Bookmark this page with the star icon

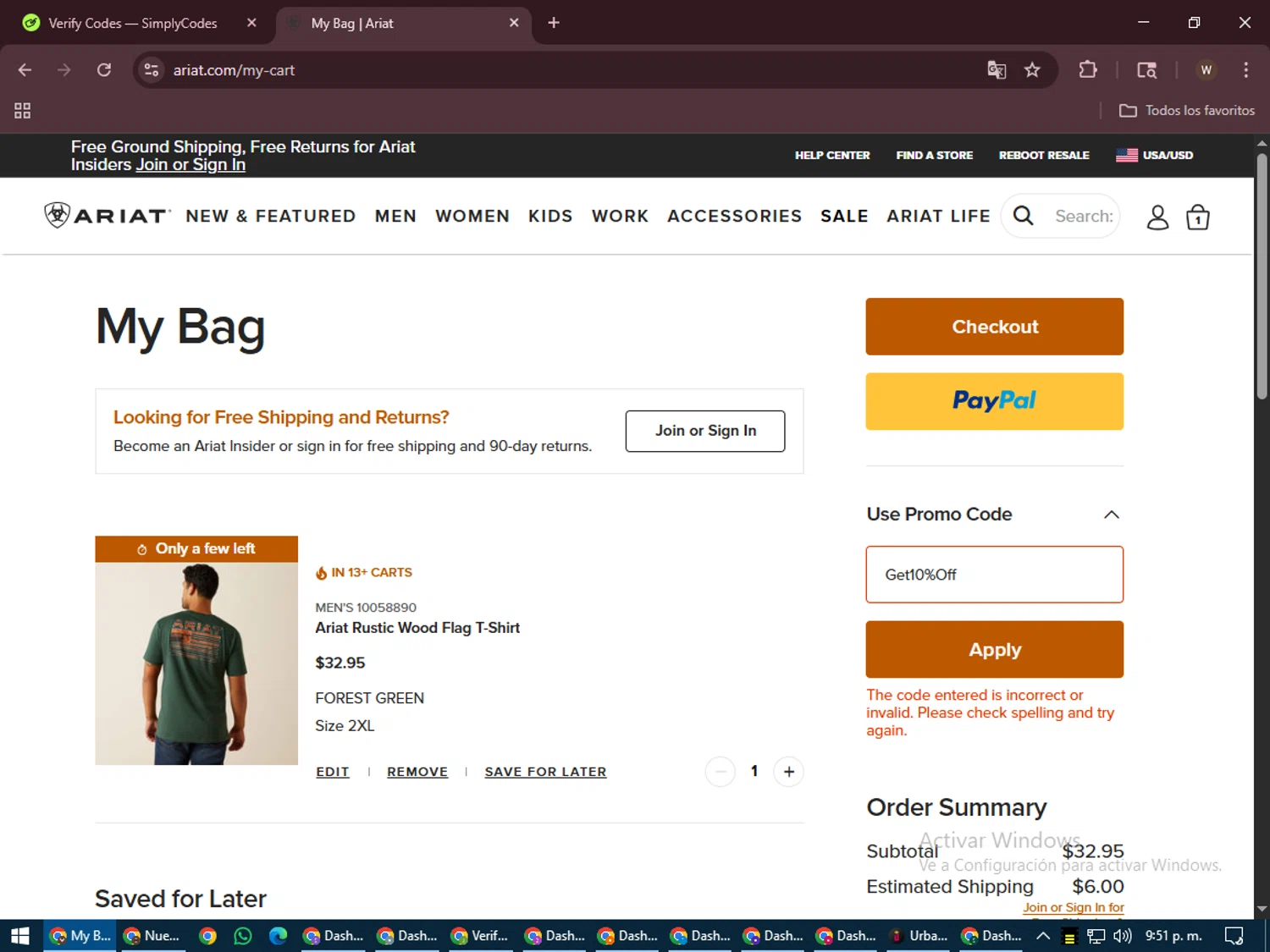point(1032,70)
